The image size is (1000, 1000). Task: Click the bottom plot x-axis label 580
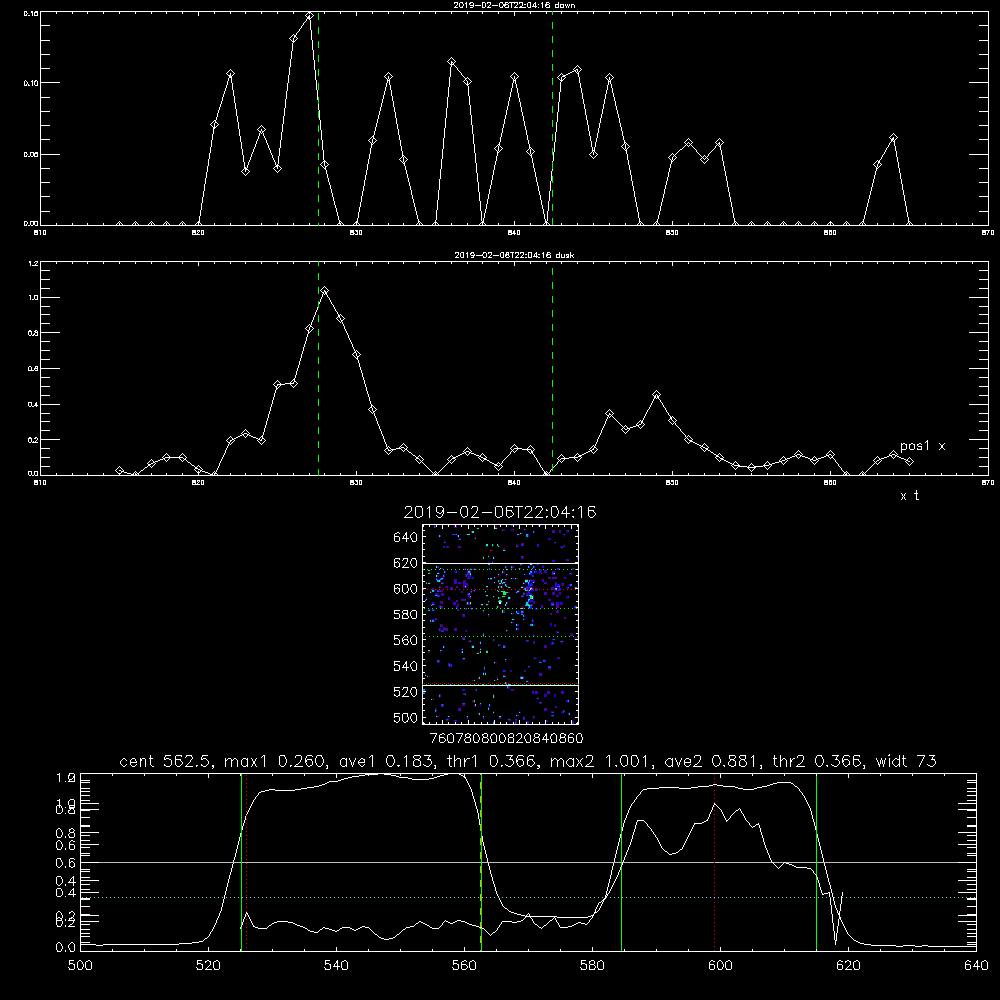coord(592,966)
